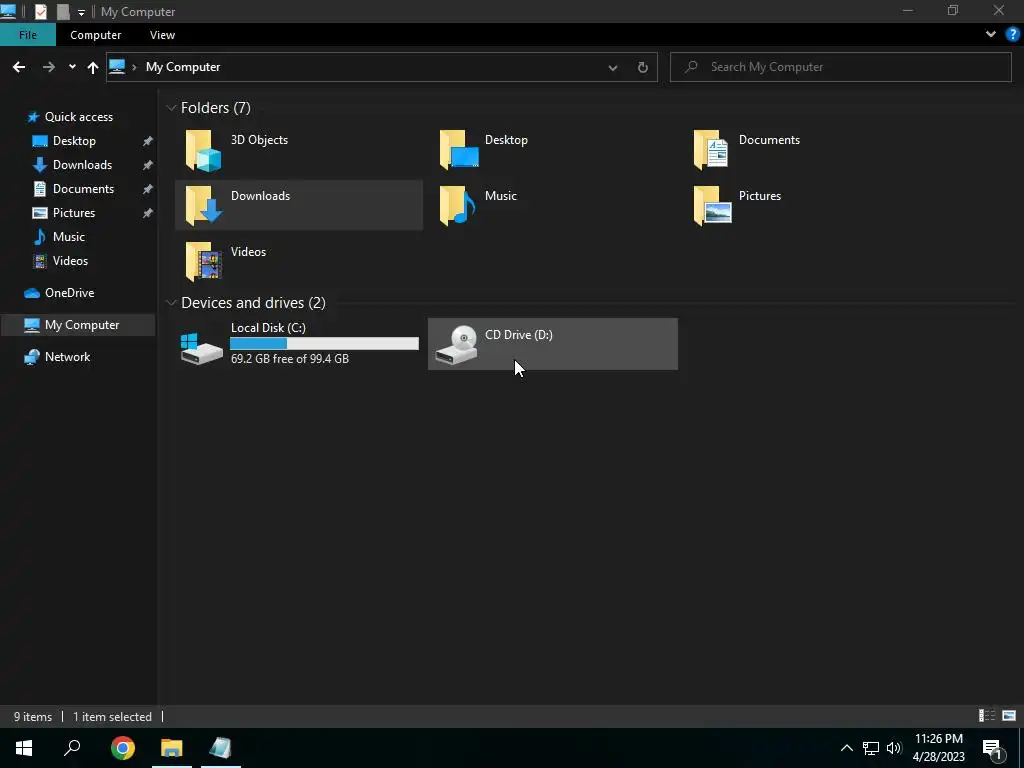Image resolution: width=1024 pixels, height=768 pixels.
Task: Click '9 items' in status bar
Action: (33, 716)
